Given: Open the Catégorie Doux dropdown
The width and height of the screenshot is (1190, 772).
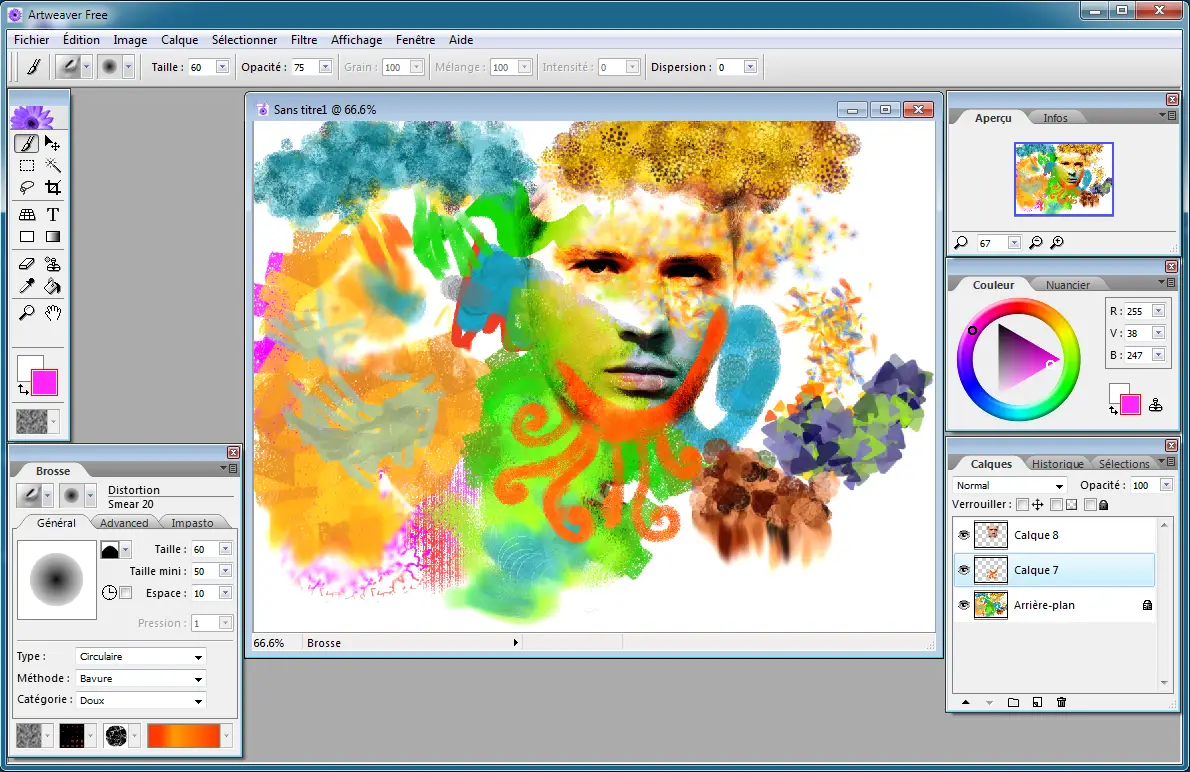Looking at the screenshot, I should pyautogui.click(x=140, y=701).
